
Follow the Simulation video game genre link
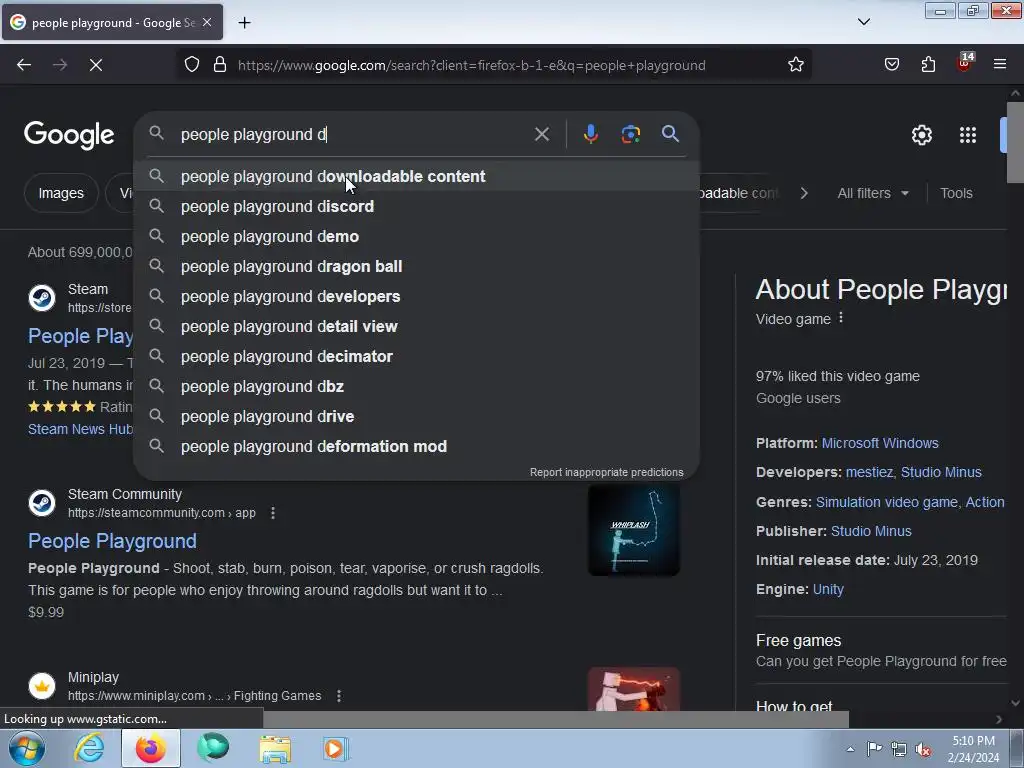pyautogui.click(x=886, y=502)
